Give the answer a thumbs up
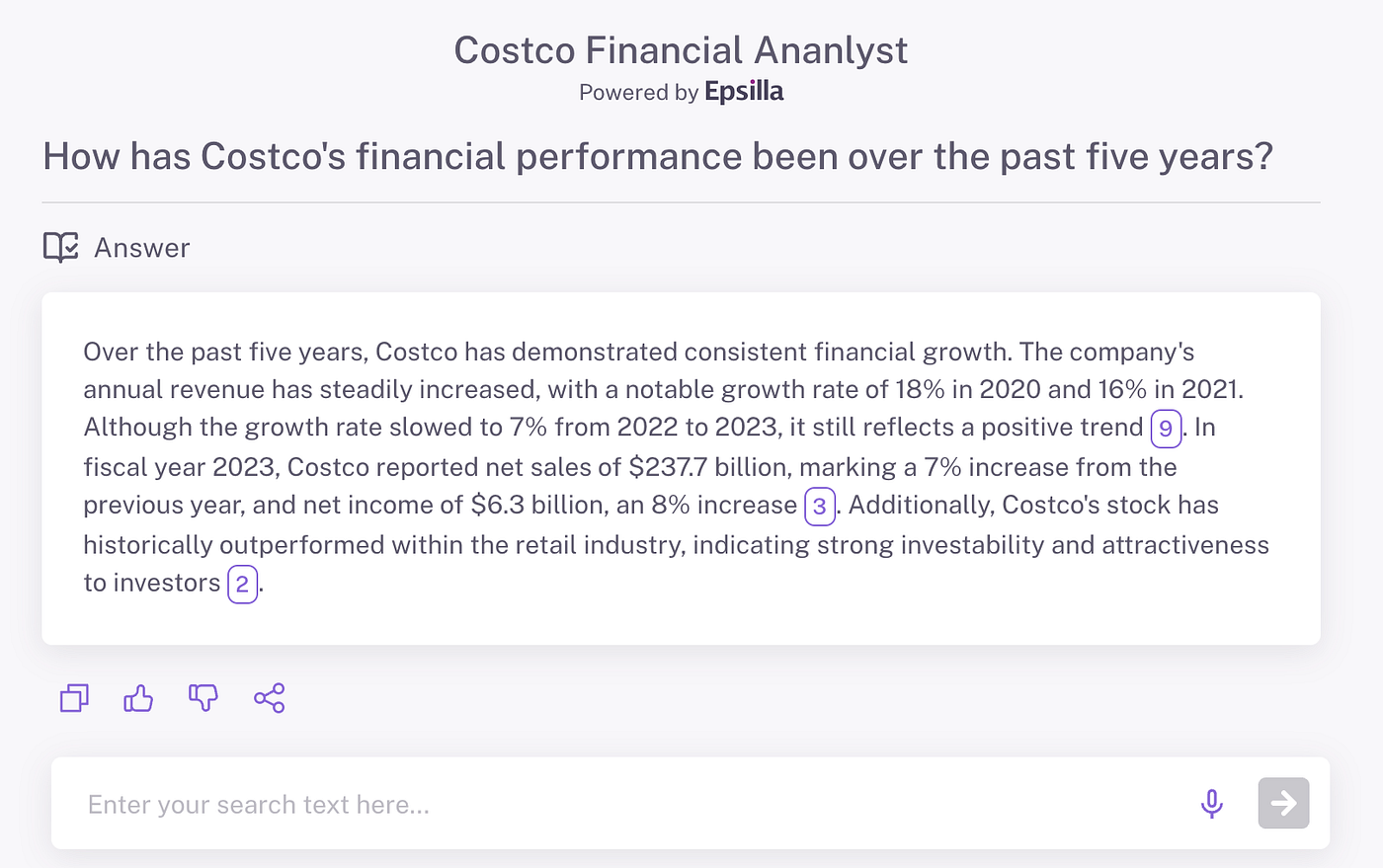This screenshot has width=1383, height=868. pos(138,698)
